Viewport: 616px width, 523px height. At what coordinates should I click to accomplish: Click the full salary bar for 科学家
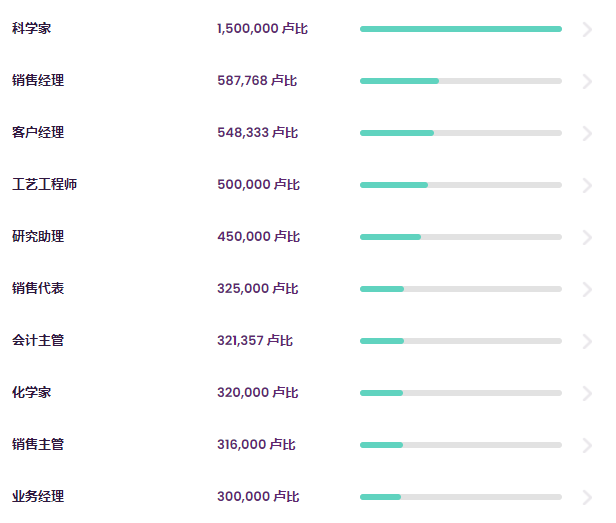(x=461, y=29)
